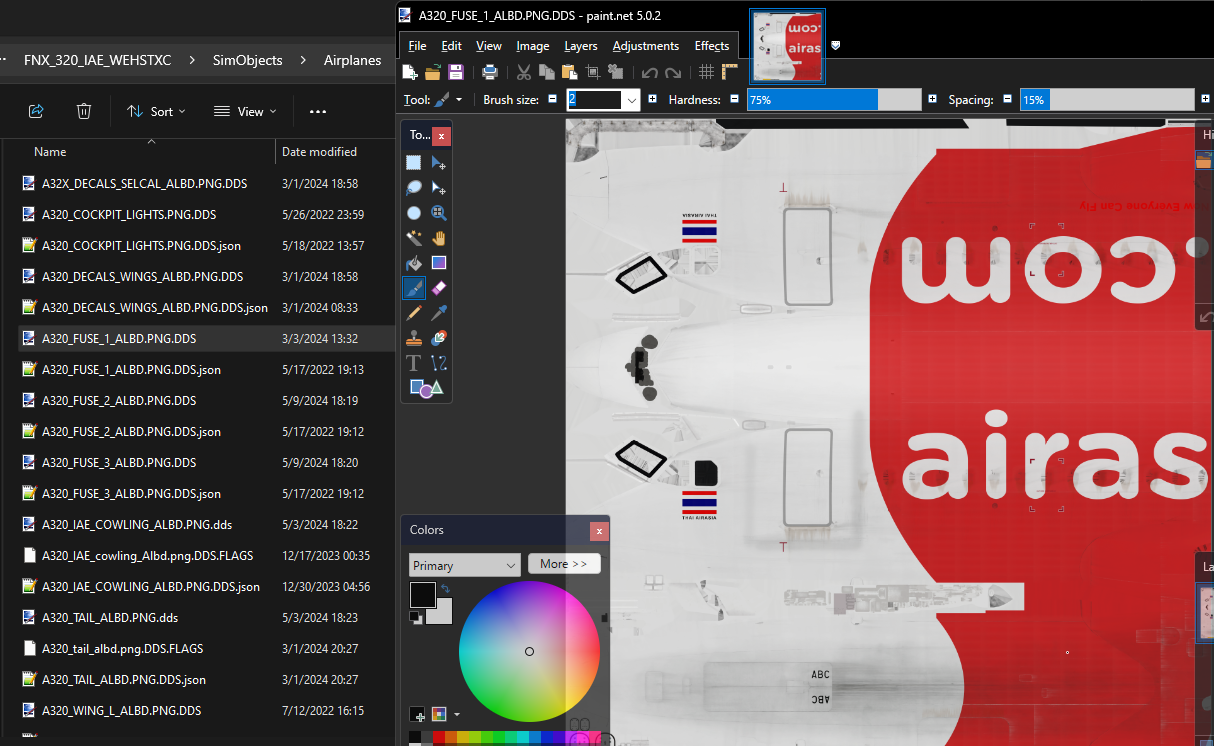Select the Pan hand tool

tap(438, 238)
